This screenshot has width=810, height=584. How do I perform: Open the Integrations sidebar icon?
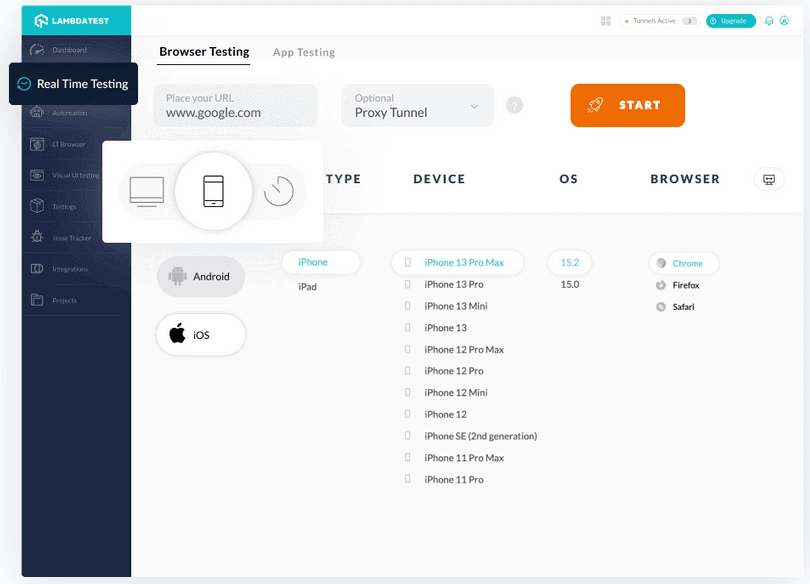point(37,269)
